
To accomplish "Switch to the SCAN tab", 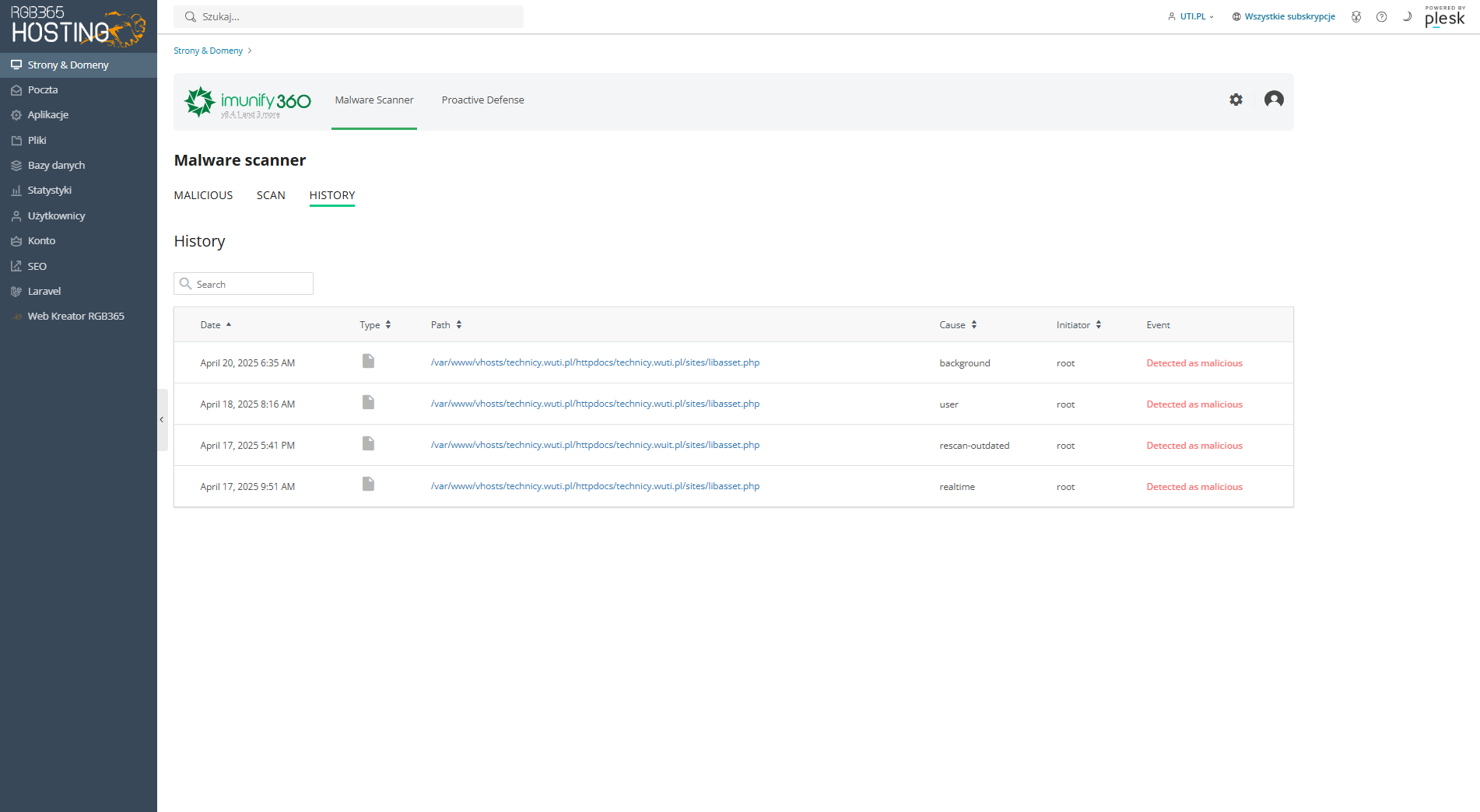I will [x=271, y=195].
